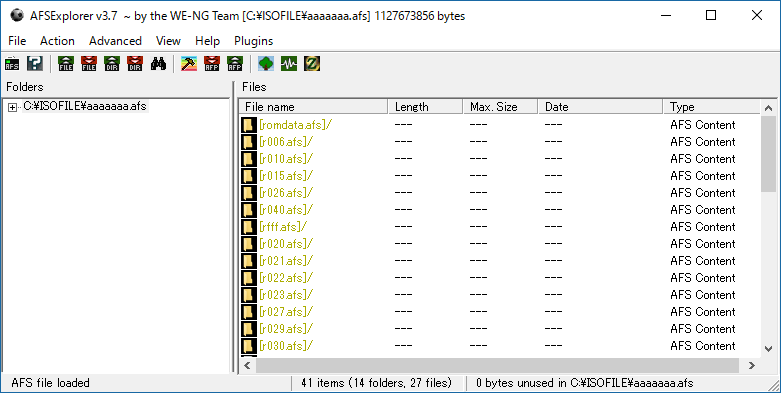Image resolution: width=781 pixels, height=393 pixels.
Task: Click the folder icon beside [r030.afs]/
Action: 249,345
